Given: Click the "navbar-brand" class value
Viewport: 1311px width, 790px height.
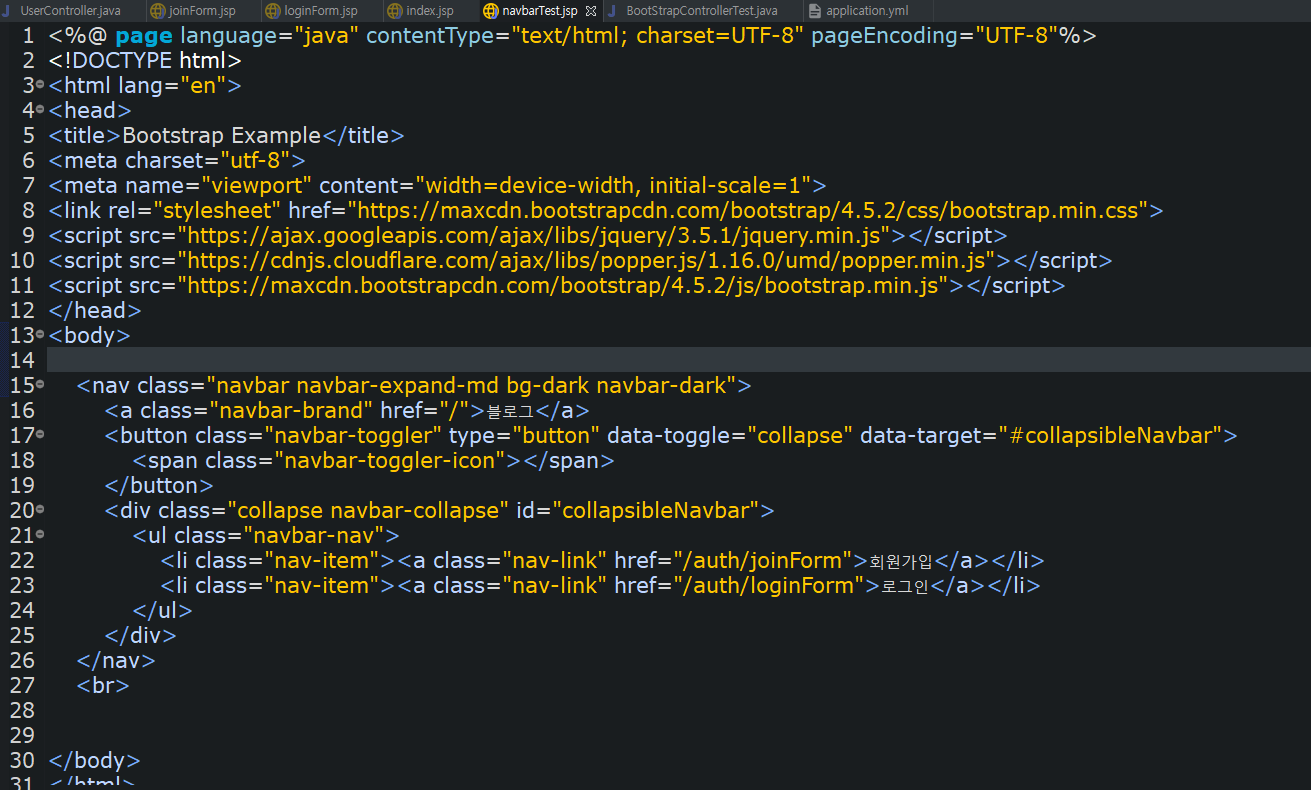Looking at the screenshot, I should [x=291, y=410].
